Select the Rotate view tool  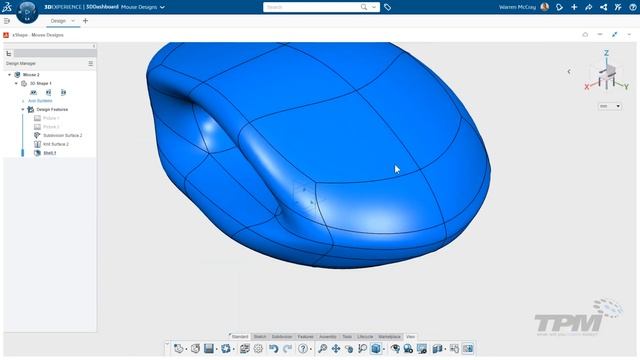tap(349, 349)
